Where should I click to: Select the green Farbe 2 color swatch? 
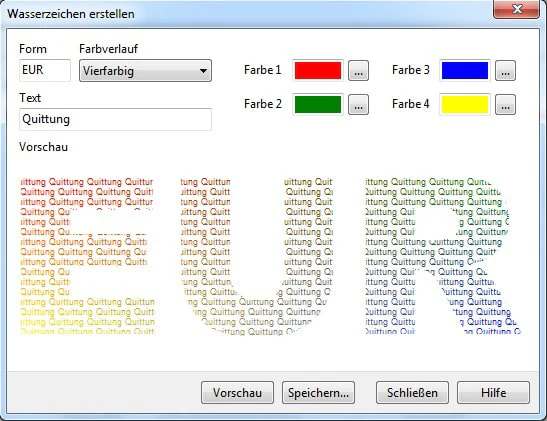[x=318, y=104]
